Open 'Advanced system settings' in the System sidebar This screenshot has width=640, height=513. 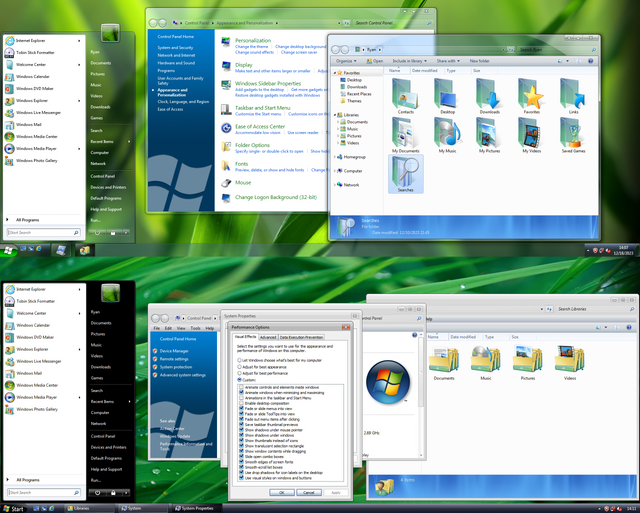182,375
